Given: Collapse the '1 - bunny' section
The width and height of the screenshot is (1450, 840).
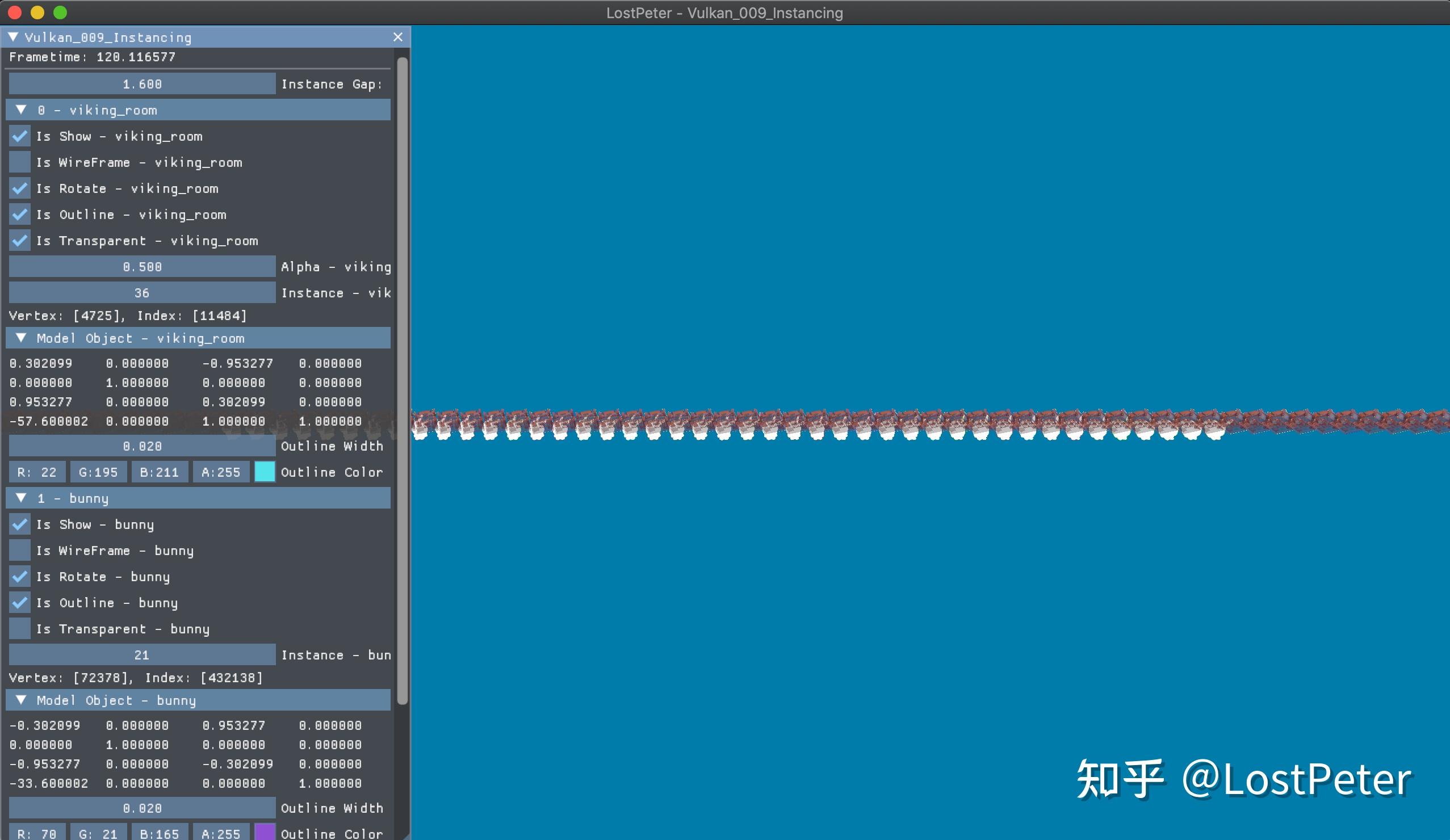Looking at the screenshot, I should point(198,498).
